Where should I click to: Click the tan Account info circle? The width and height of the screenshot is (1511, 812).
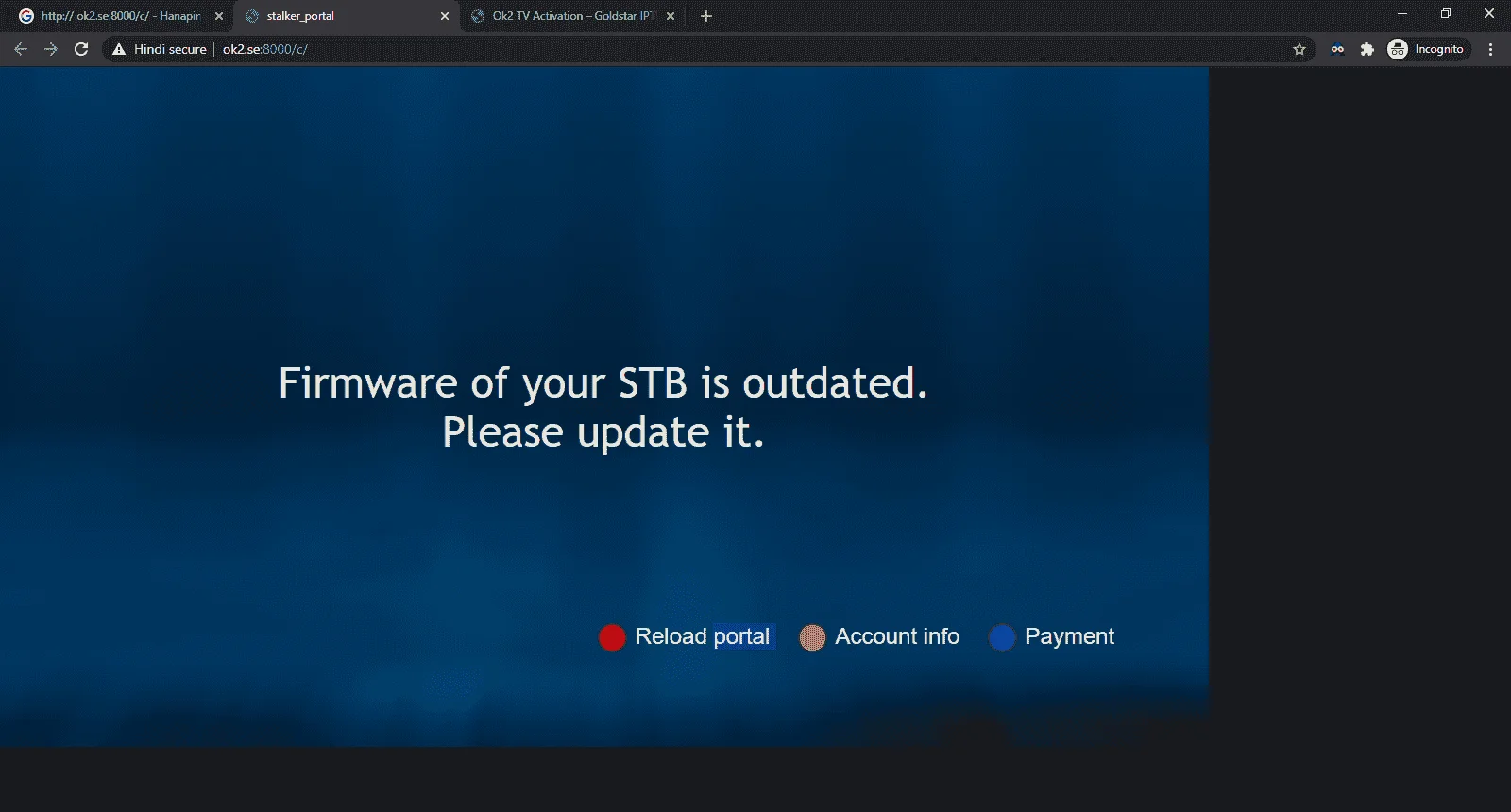point(812,637)
